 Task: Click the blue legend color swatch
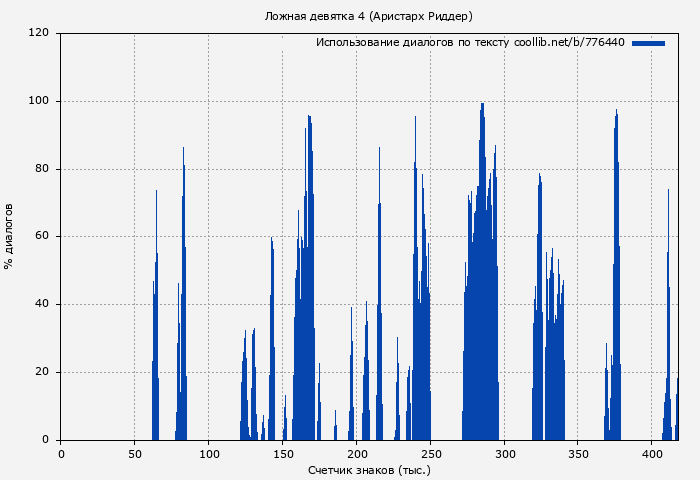[x=648, y=43]
